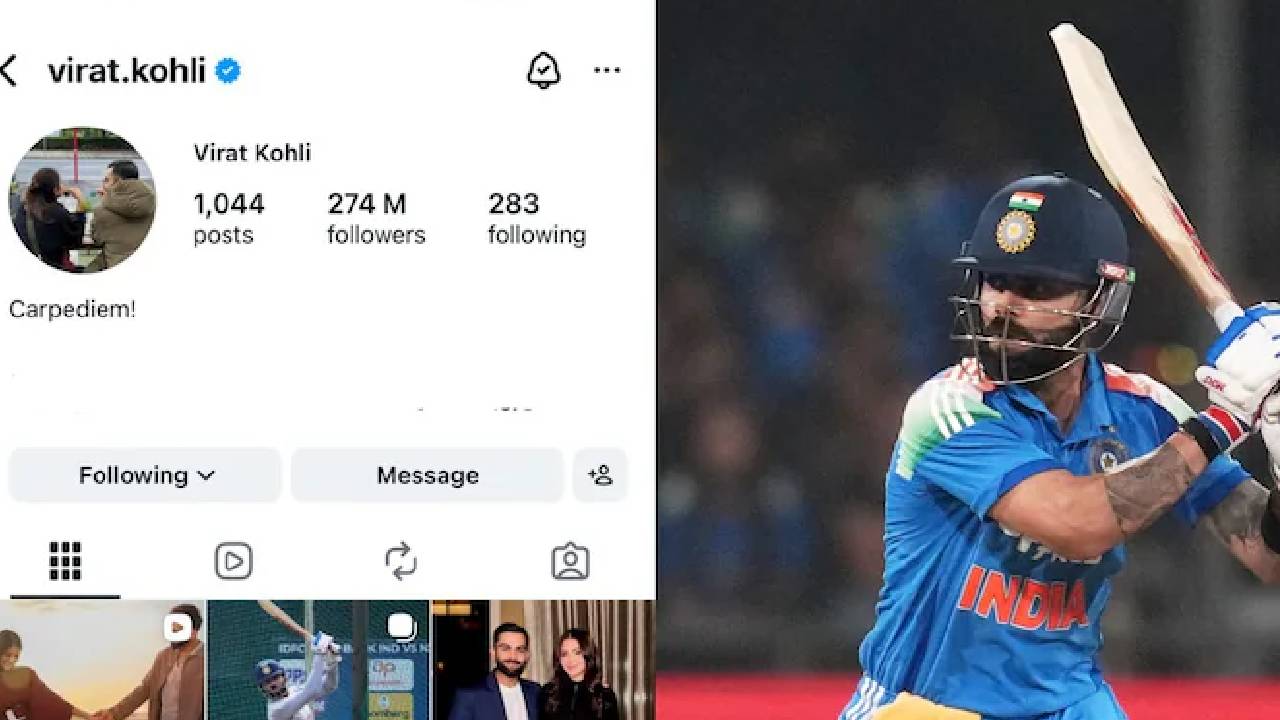Click the Carpediem! bio text
Screen dimensions: 1280x720
pos(72,310)
